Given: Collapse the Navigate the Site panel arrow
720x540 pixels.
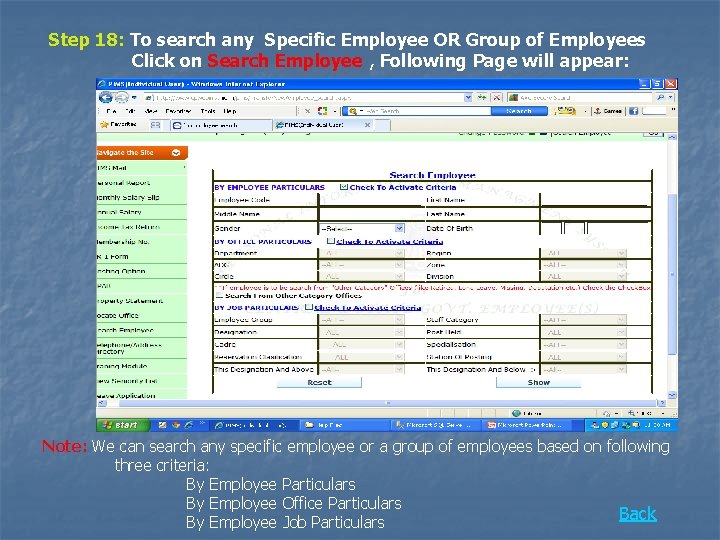Looking at the screenshot, I should [x=176, y=153].
